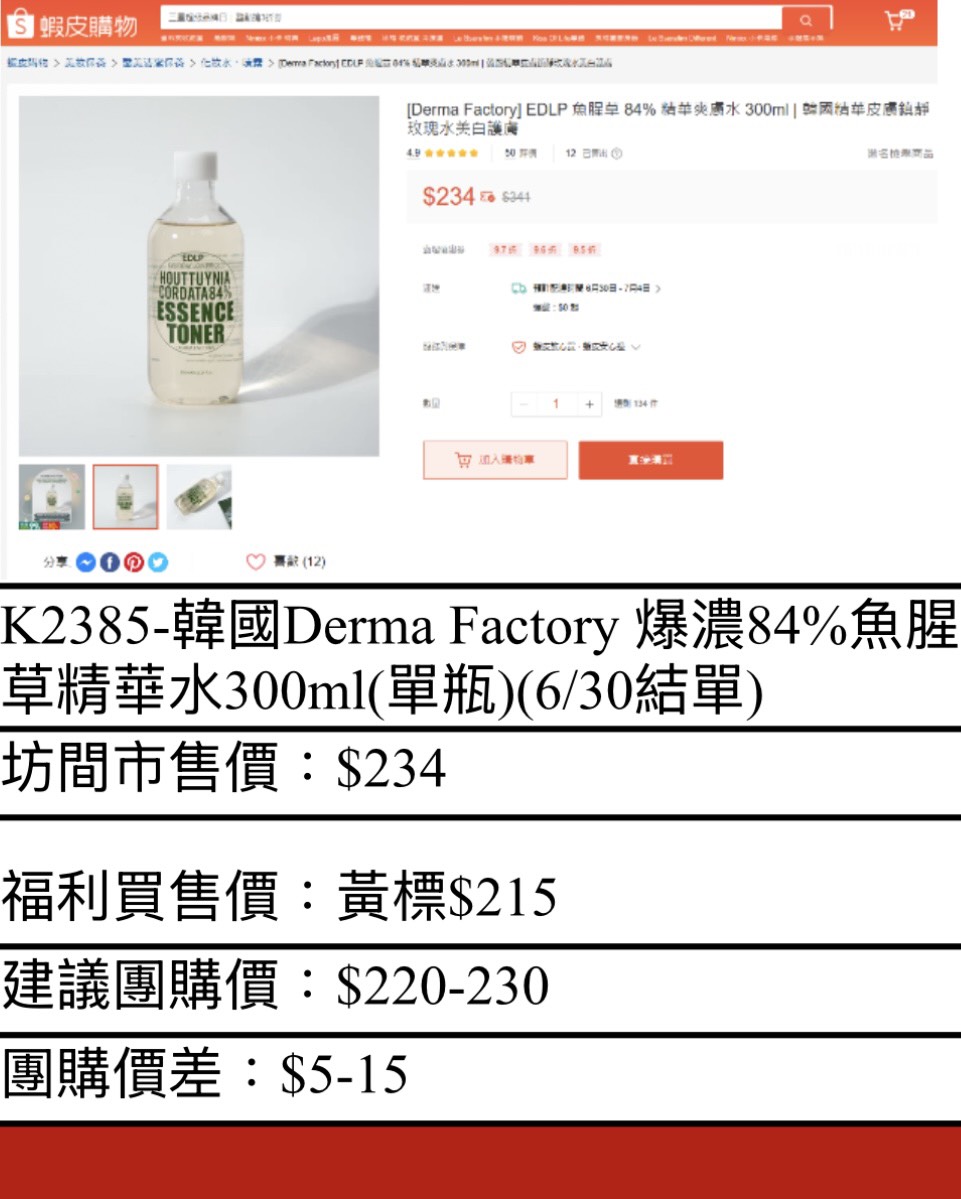
Task: Click the Shopee logo icon
Action: tap(19, 24)
